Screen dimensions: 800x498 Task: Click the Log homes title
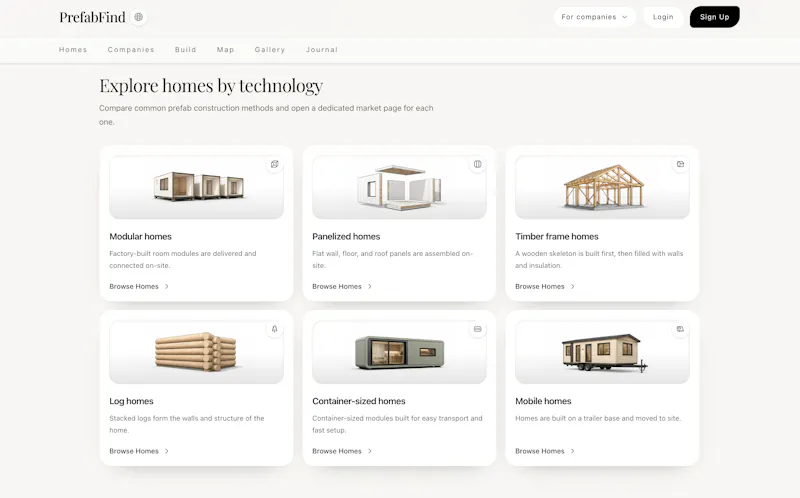coord(131,401)
